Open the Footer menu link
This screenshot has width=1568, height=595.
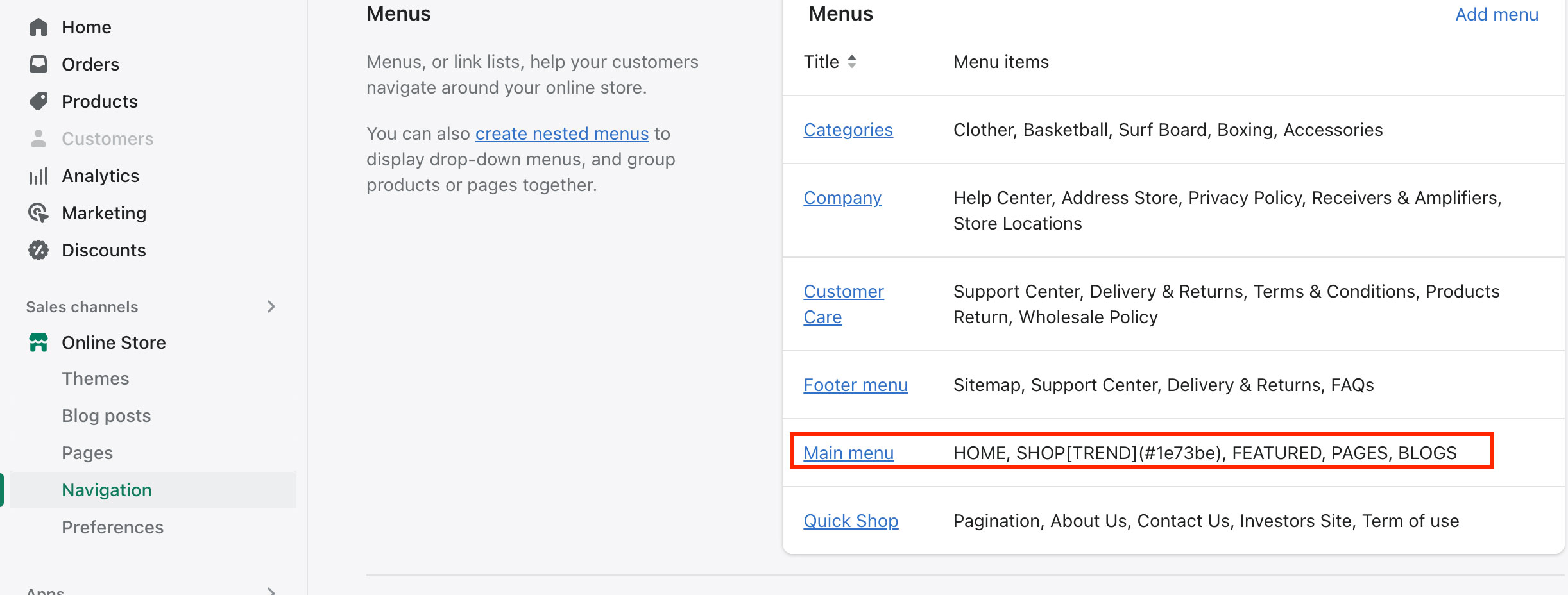coord(855,385)
